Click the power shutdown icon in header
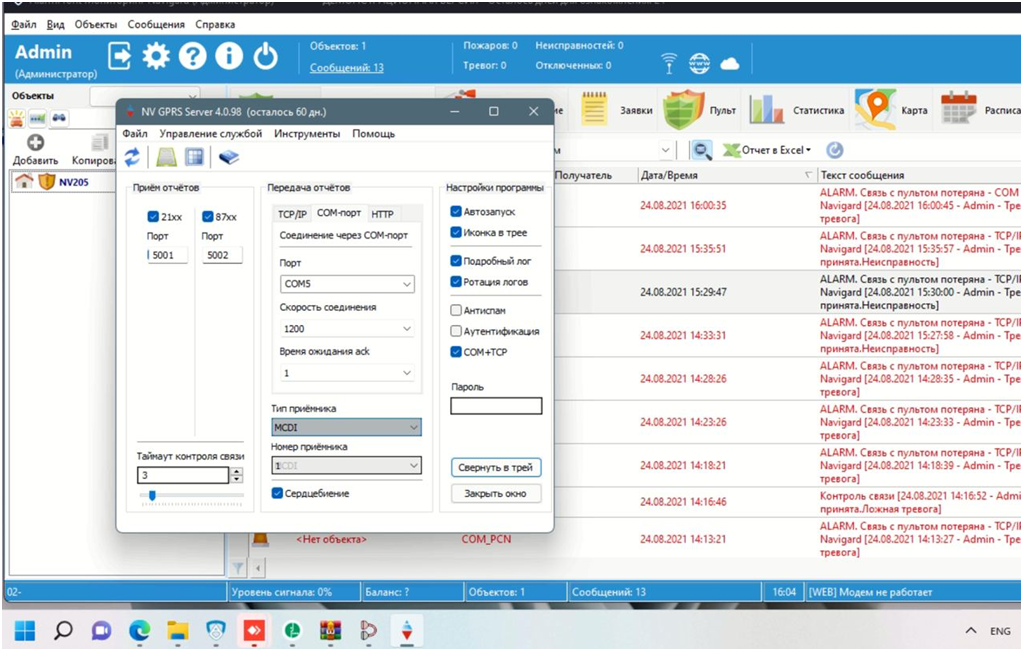This screenshot has width=1023, height=651. tap(266, 56)
